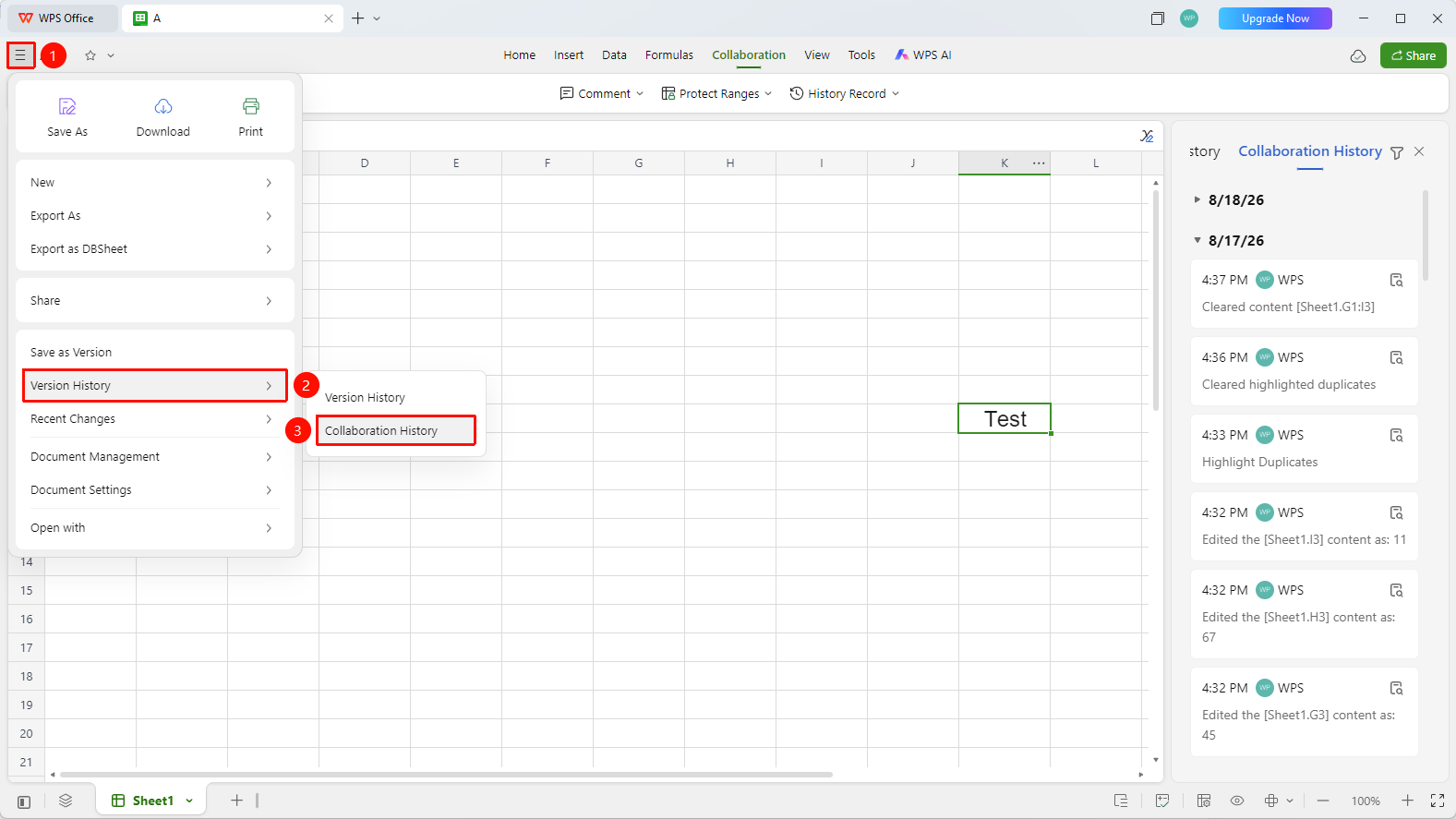Open the Version History menu entry

pos(155,385)
